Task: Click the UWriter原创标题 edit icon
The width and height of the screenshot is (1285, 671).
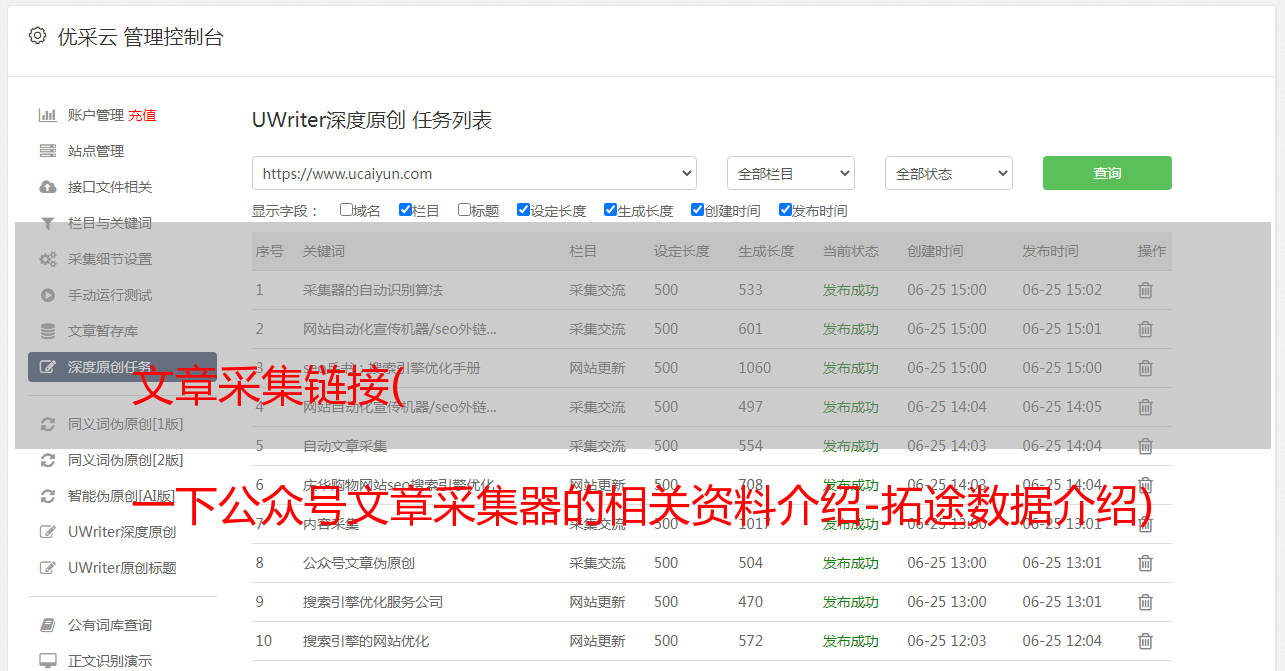Action: (47, 568)
